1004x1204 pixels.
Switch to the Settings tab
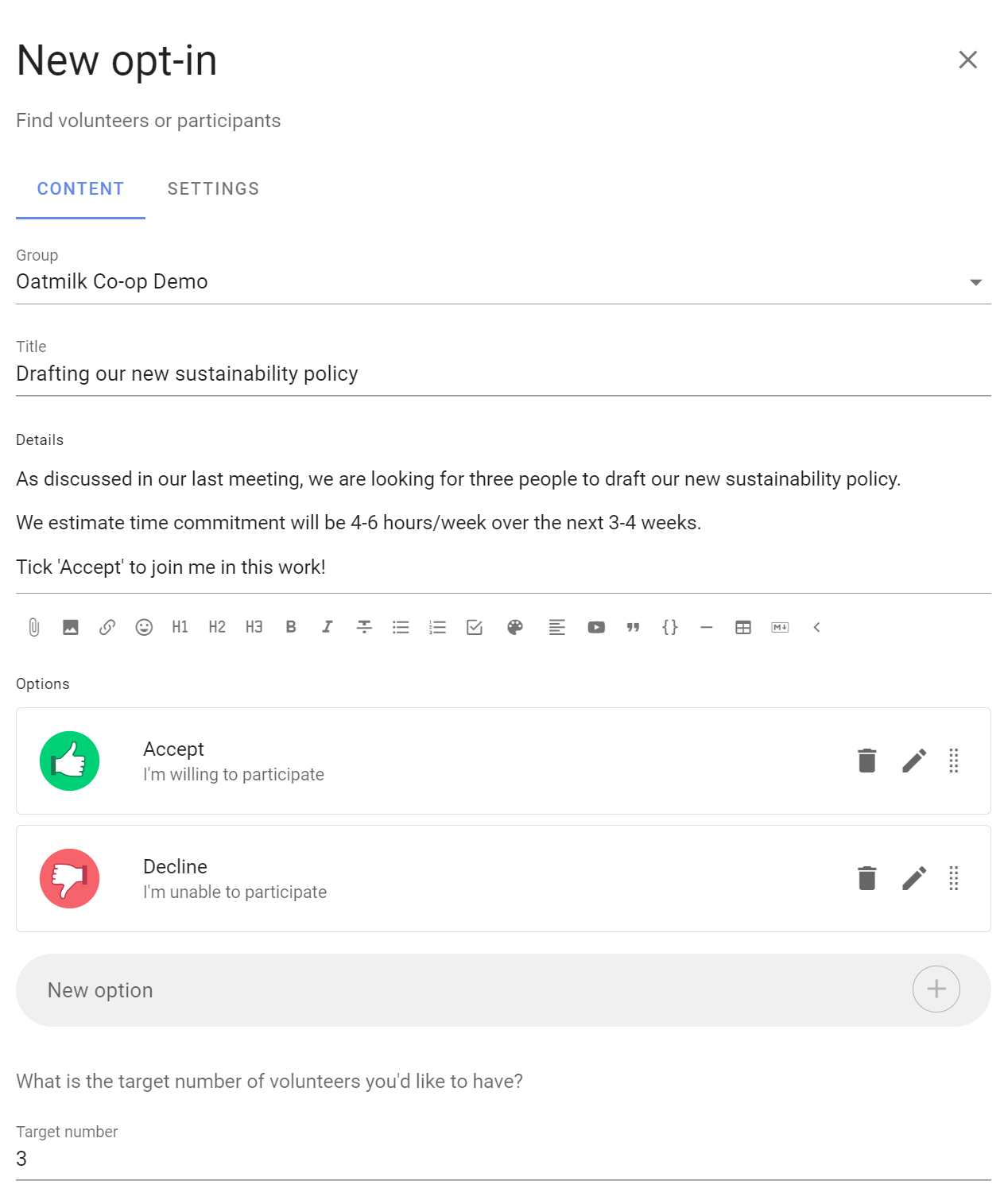[213, 189]
